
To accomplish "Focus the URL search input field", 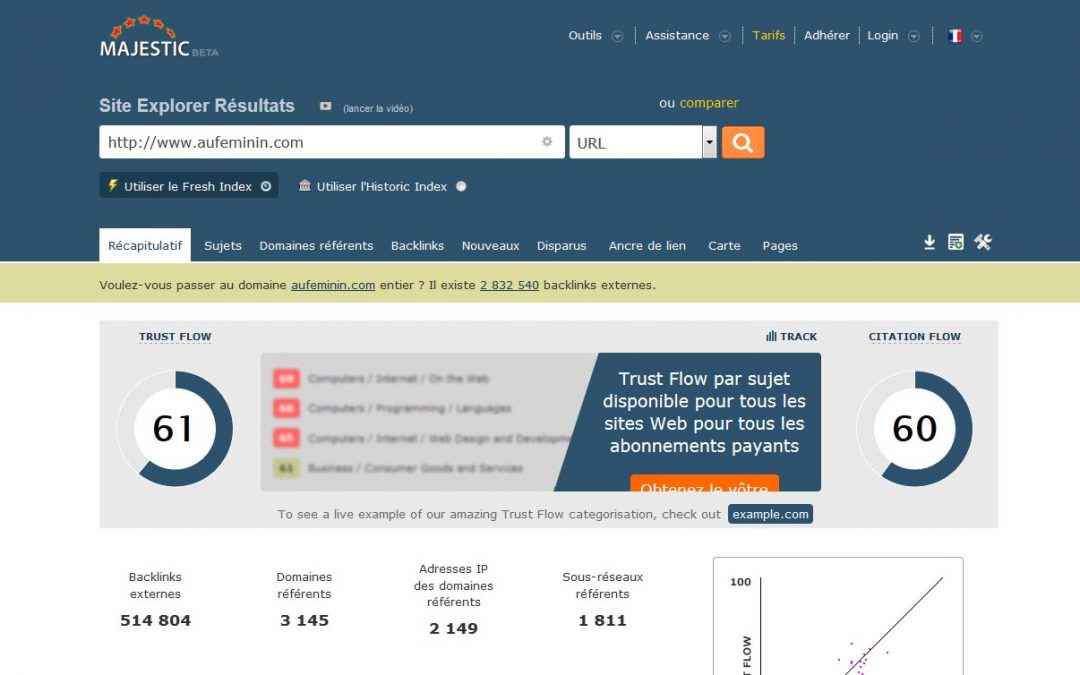I will pos(331,143).
